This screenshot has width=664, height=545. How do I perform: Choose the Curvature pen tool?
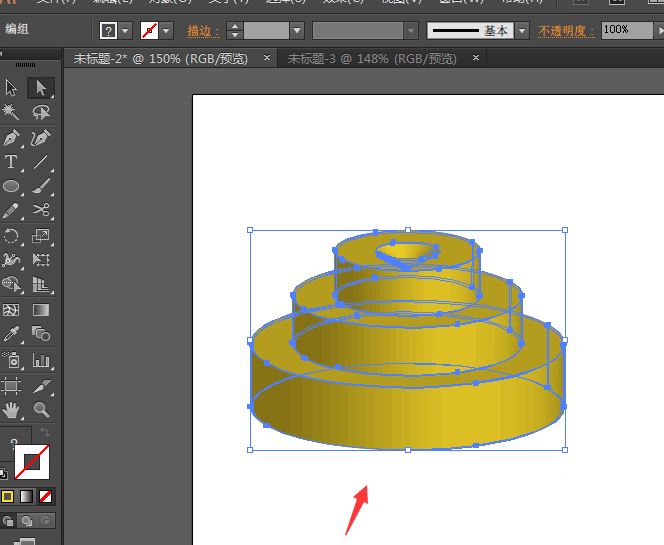point(41,138)
